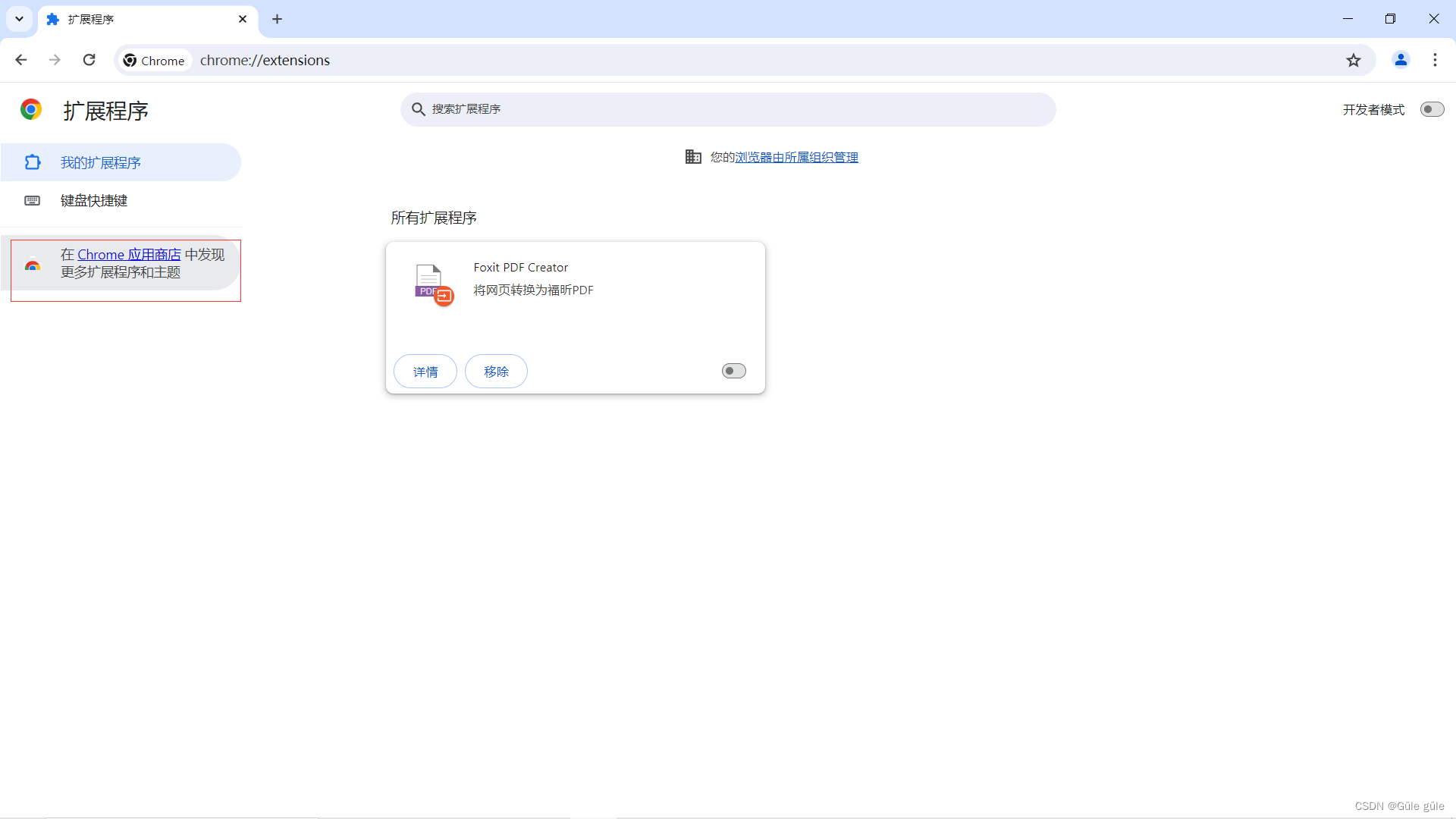Screen dimensions: 1456x819
Task: Remove Foxit PDF Creator via 移除
Action: 496,372
